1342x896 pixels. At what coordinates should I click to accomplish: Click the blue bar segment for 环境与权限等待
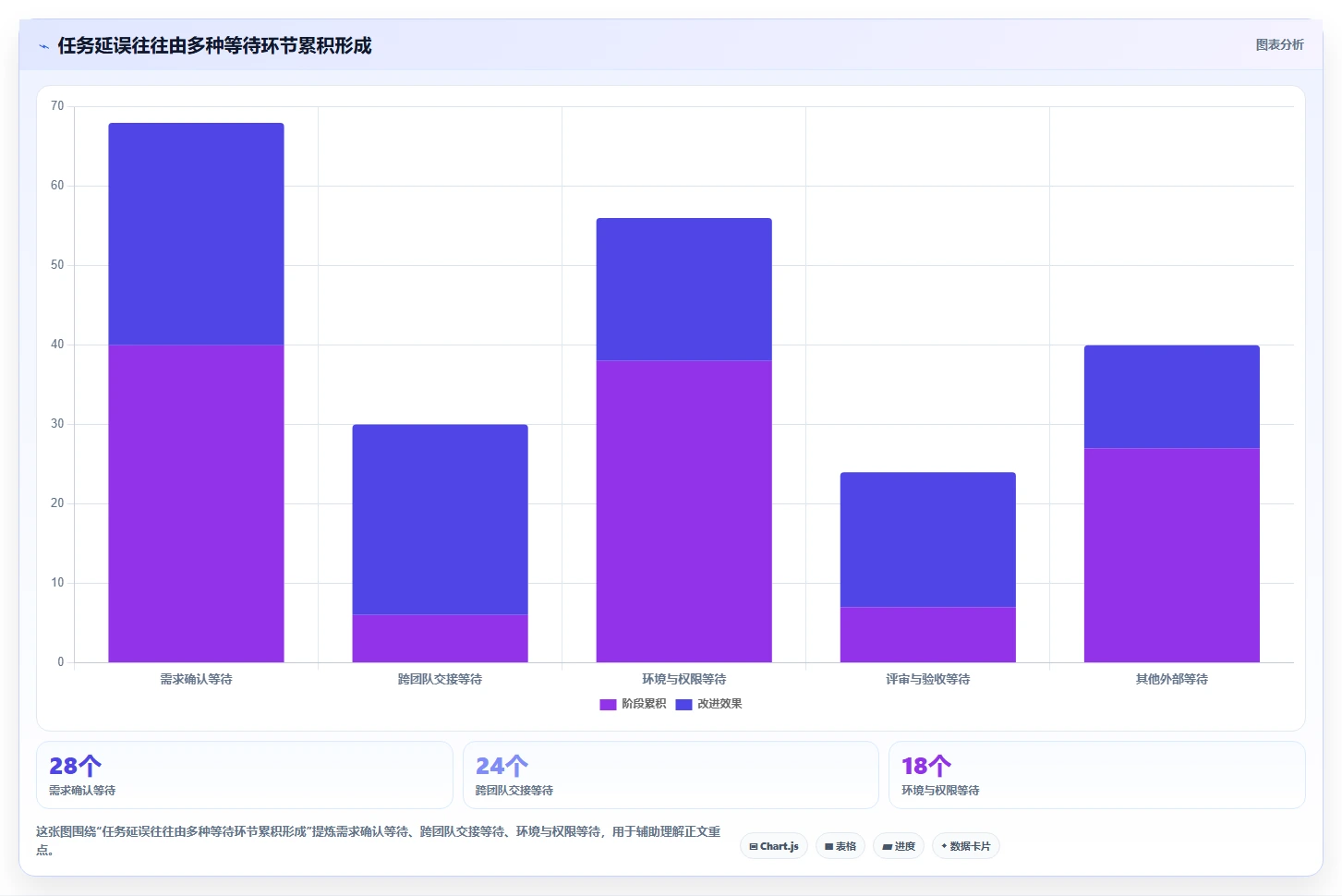683,289
